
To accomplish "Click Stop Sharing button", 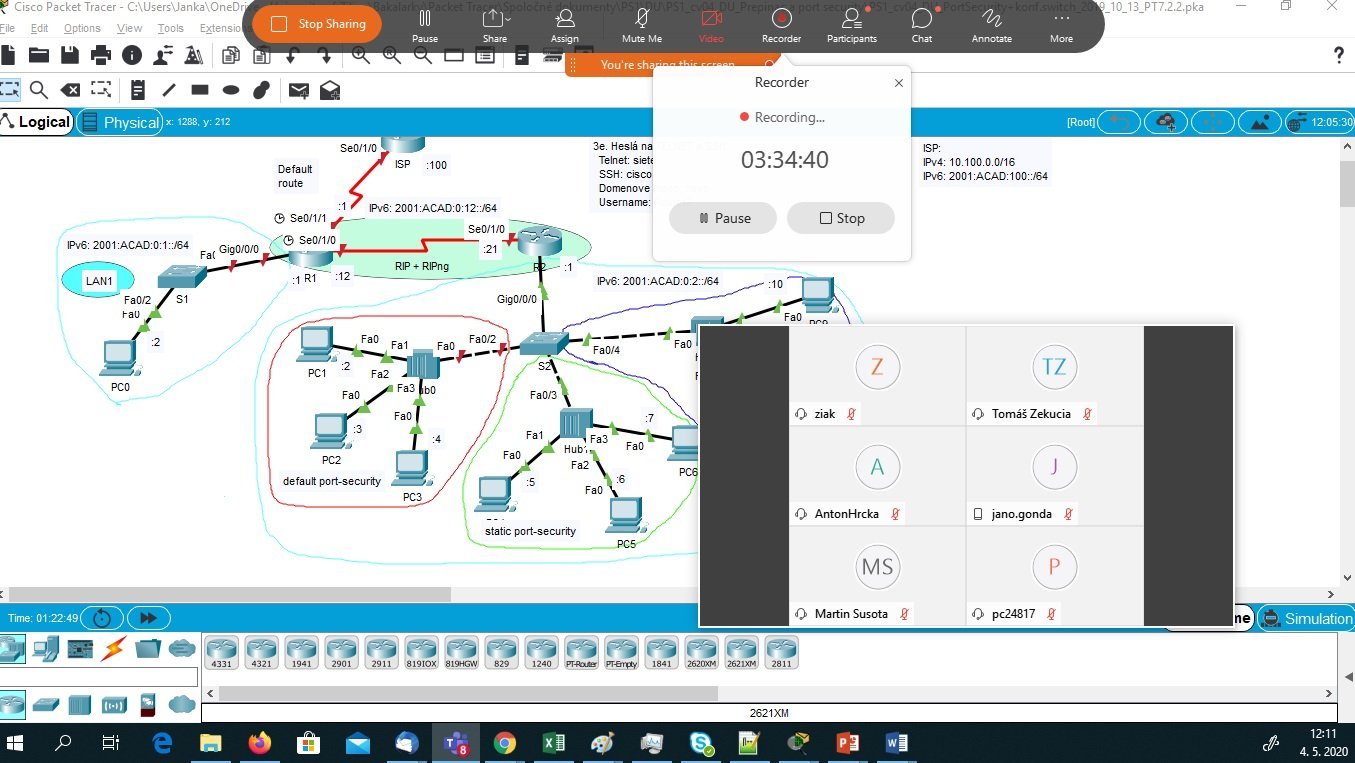I will (319, 23).
